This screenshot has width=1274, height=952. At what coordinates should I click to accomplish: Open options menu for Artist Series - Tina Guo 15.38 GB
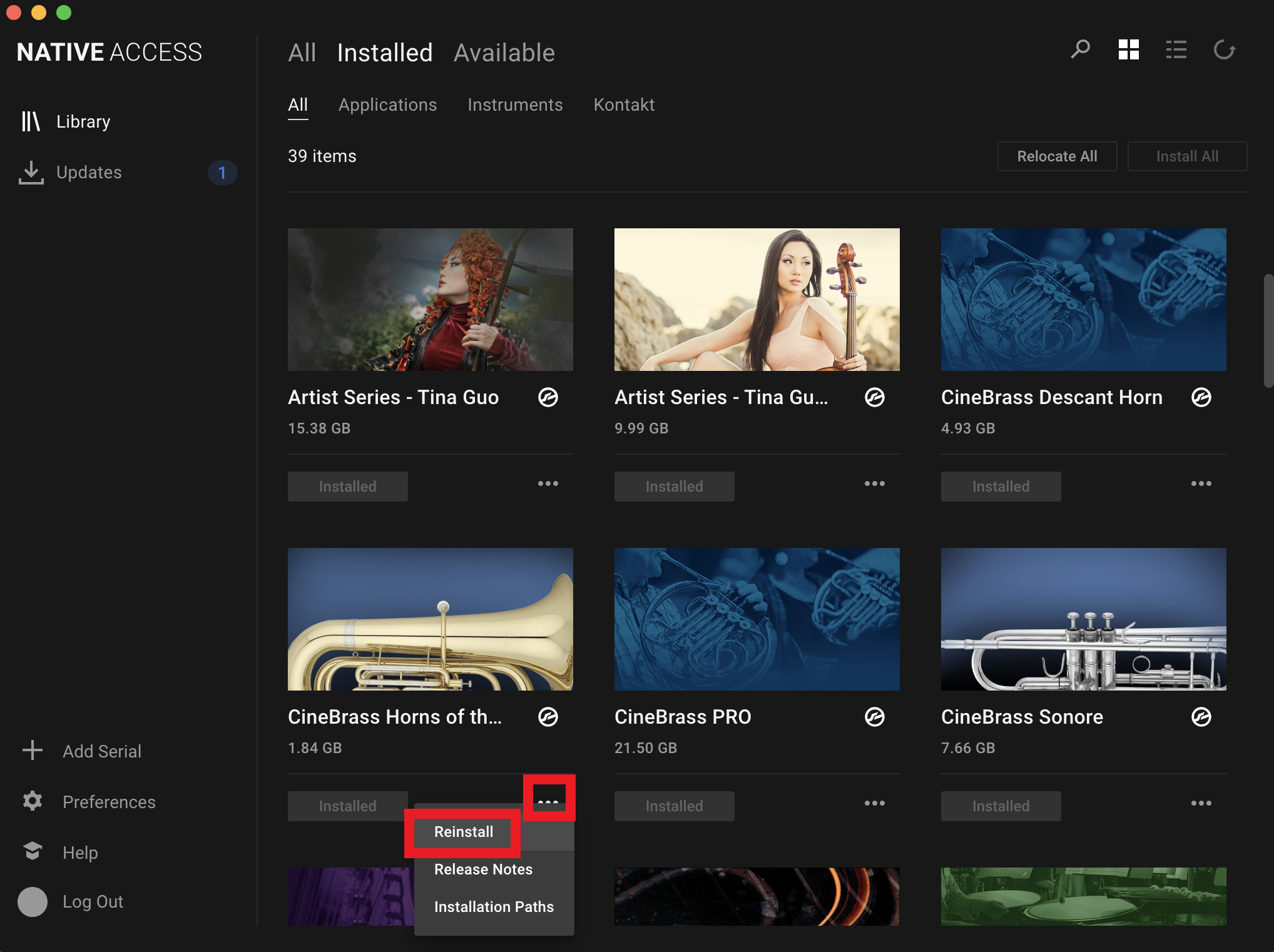coord(548,484)
